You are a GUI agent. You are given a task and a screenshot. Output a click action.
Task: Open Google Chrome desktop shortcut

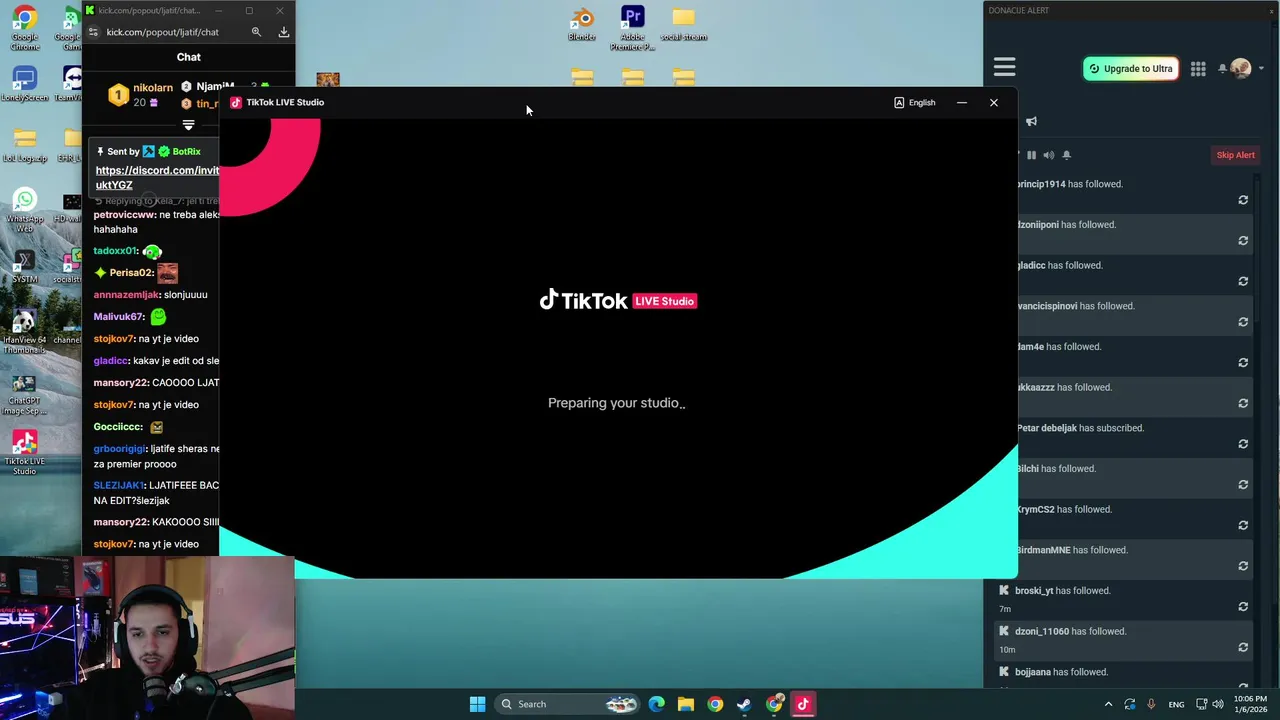pyautogui.click(x=25, y=27)
